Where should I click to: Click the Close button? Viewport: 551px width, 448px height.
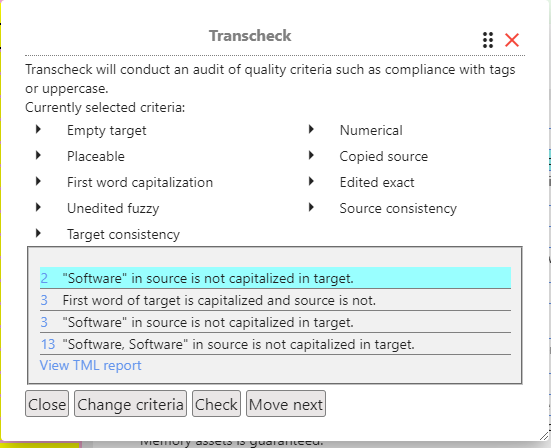(x=47, y=404)
